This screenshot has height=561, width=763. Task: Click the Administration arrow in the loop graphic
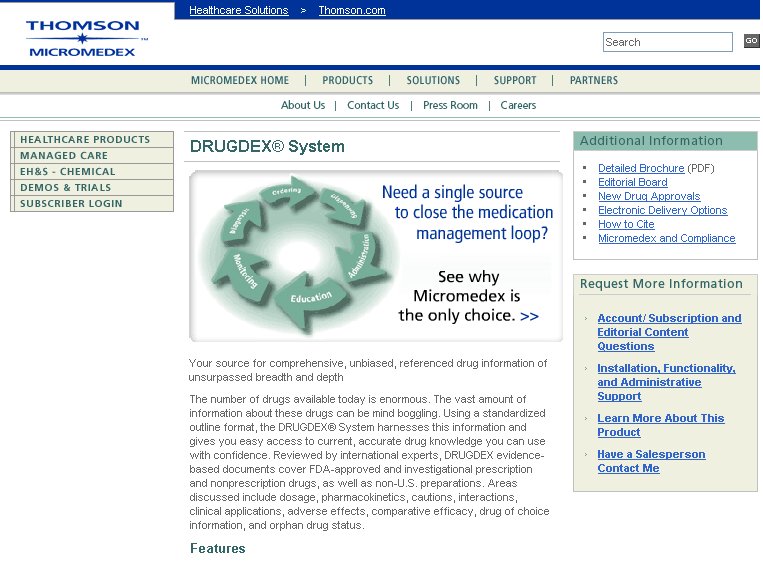[360, 257]
